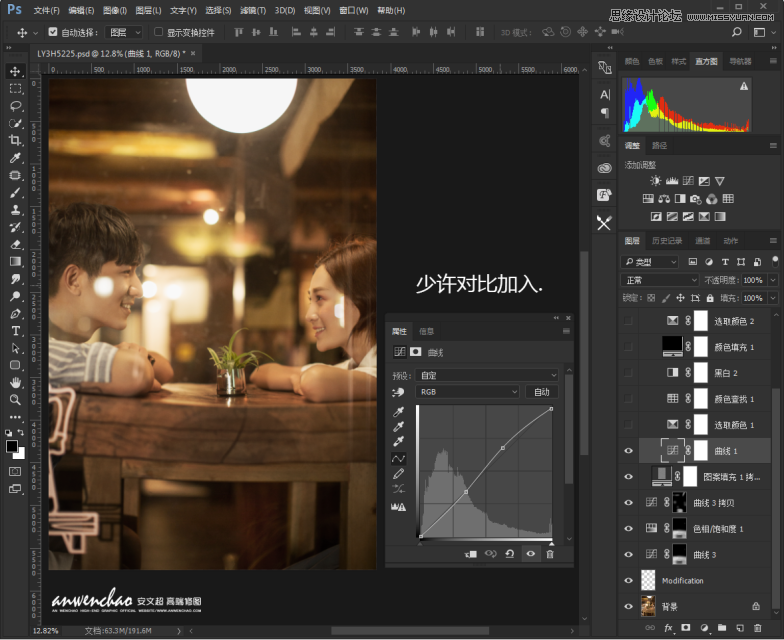Open the 正常 blend mode dropdown
The height and width of the screenshot is (640, 784).
(660, 280)
